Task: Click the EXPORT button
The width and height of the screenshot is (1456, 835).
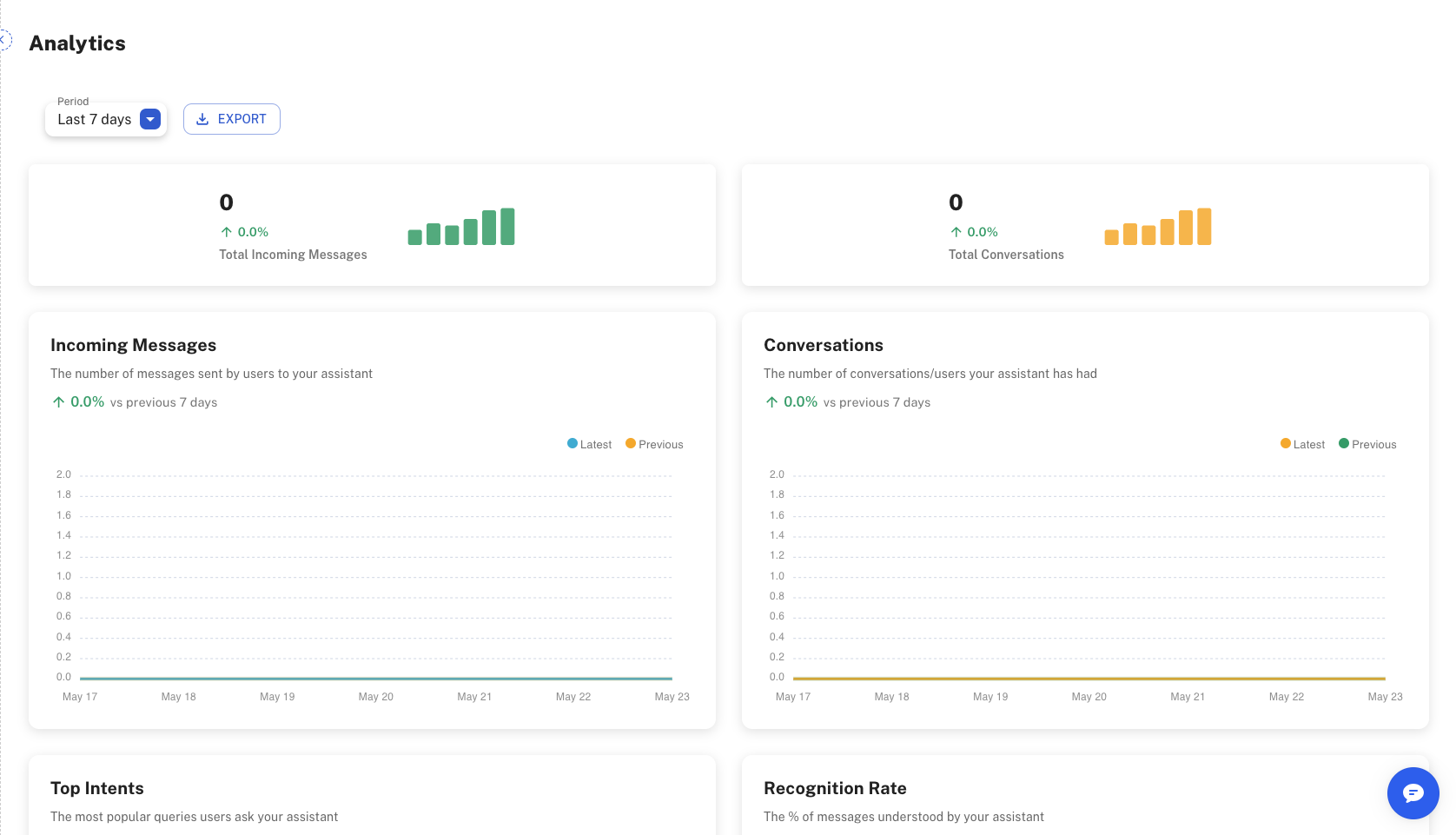Action: coord(232,119)
